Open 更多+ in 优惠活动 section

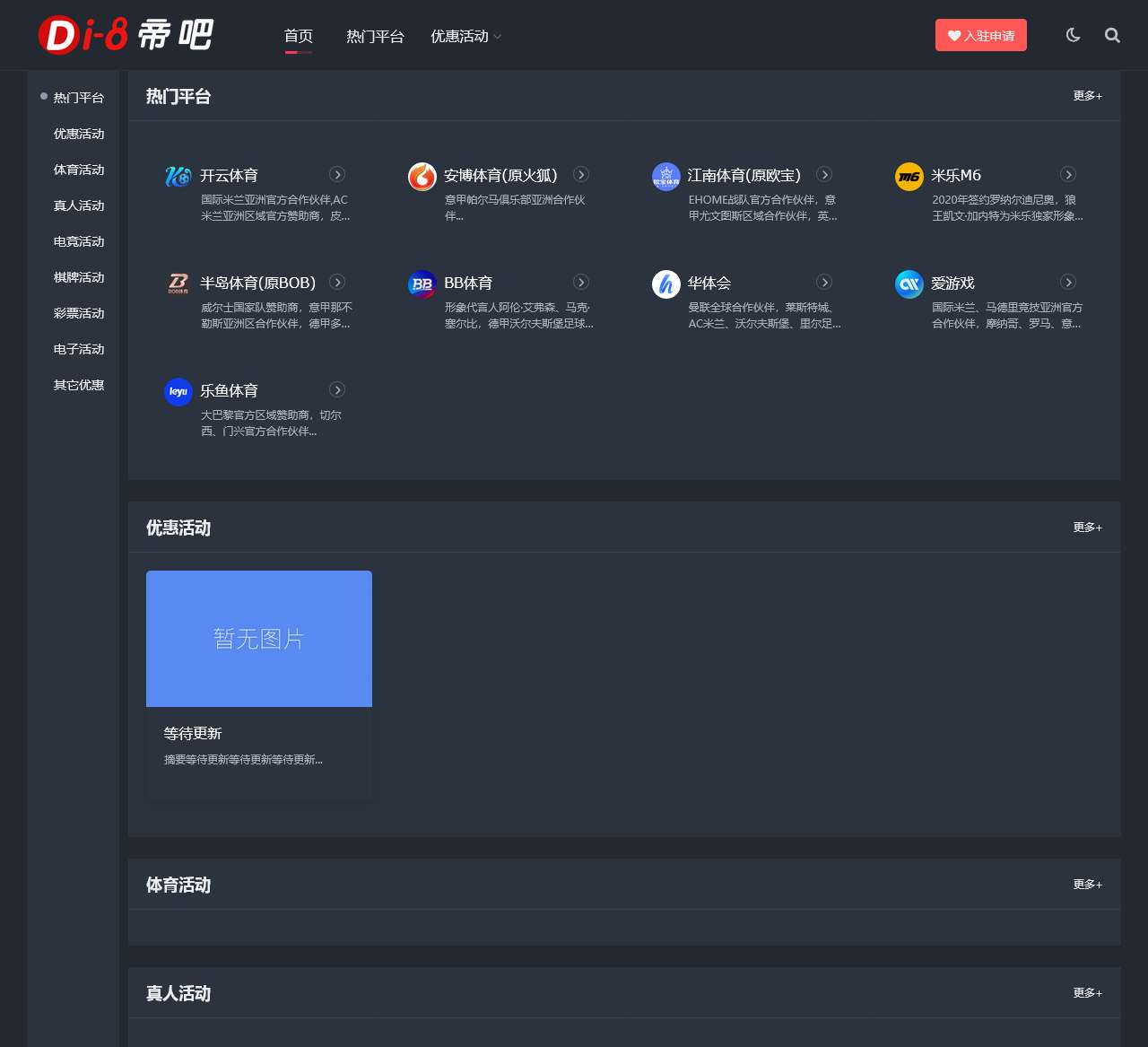coord(1088,527)
